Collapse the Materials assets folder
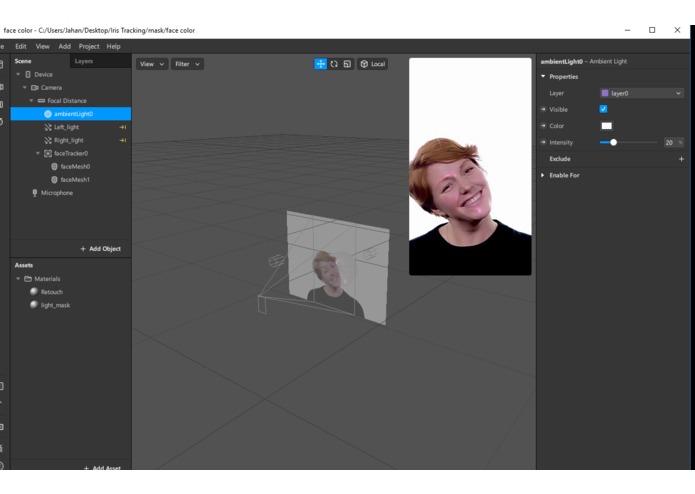This screenshot has width=695, height=494. tap(18, 279)
